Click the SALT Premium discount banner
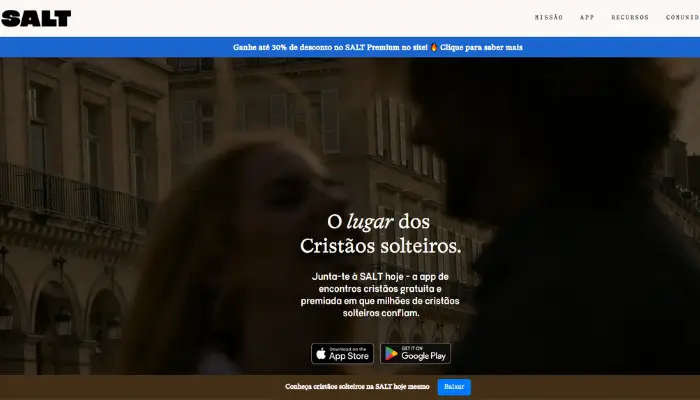Screen dimensions: 700x400 point(350,47)
